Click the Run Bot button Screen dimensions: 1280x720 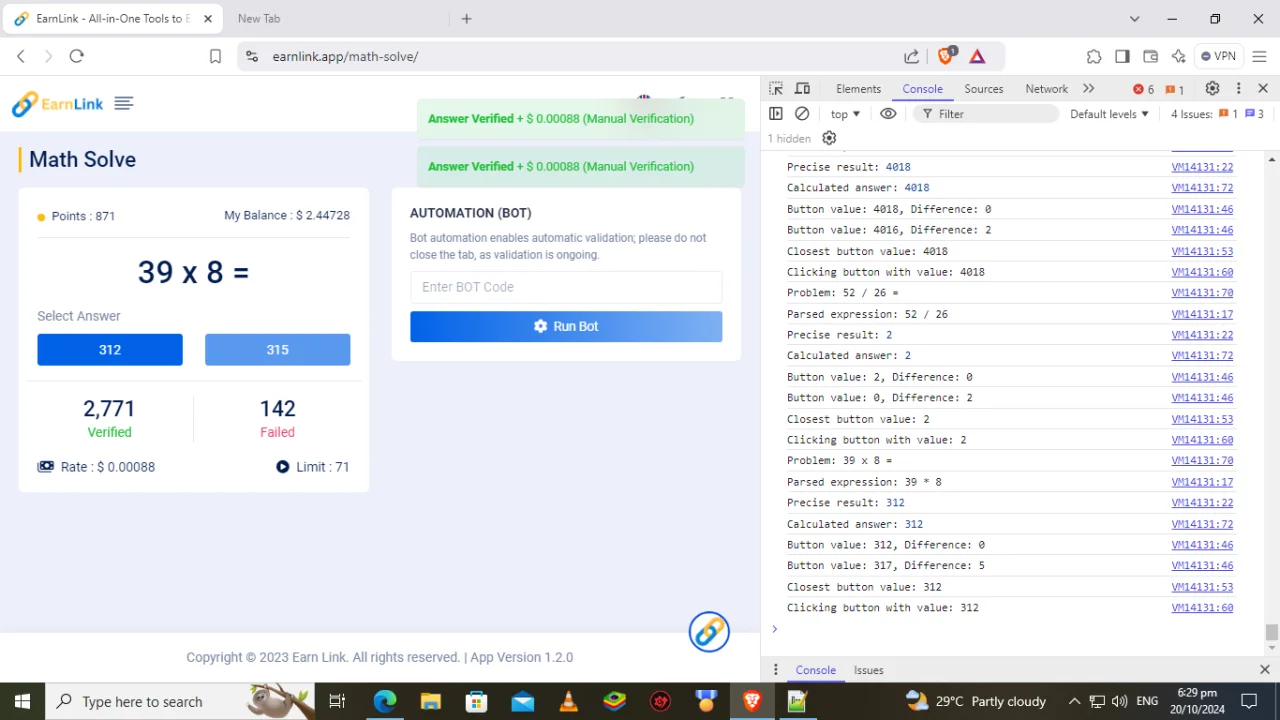tap(566, 326)
